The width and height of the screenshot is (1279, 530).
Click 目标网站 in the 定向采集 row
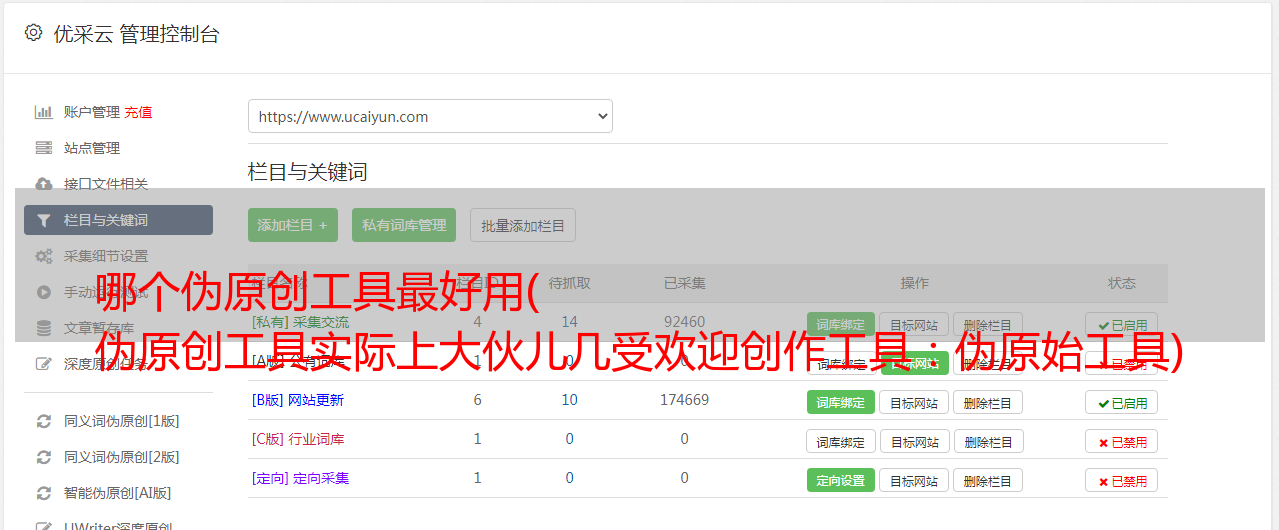(x=914, y=480)
